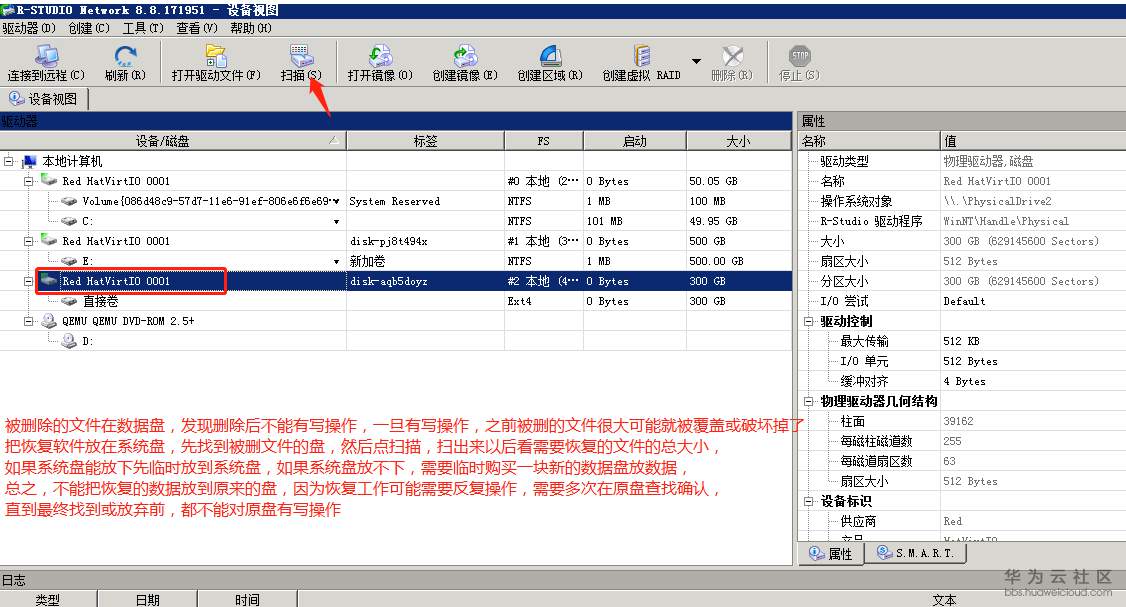
Task: Collapse the selected disk-aqb5doyz node
Action: (28, 281)
